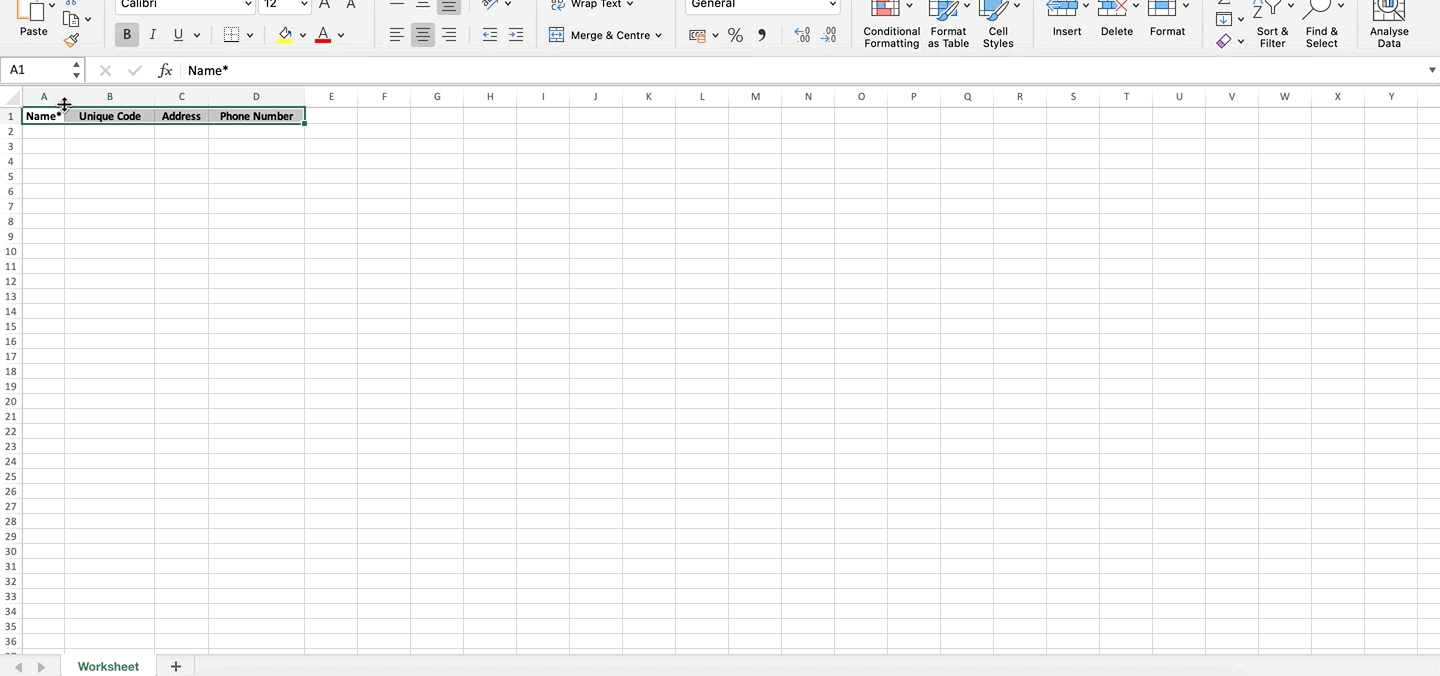Select row 10 header
Screen dimensions: 1440x676
[11, 251]
